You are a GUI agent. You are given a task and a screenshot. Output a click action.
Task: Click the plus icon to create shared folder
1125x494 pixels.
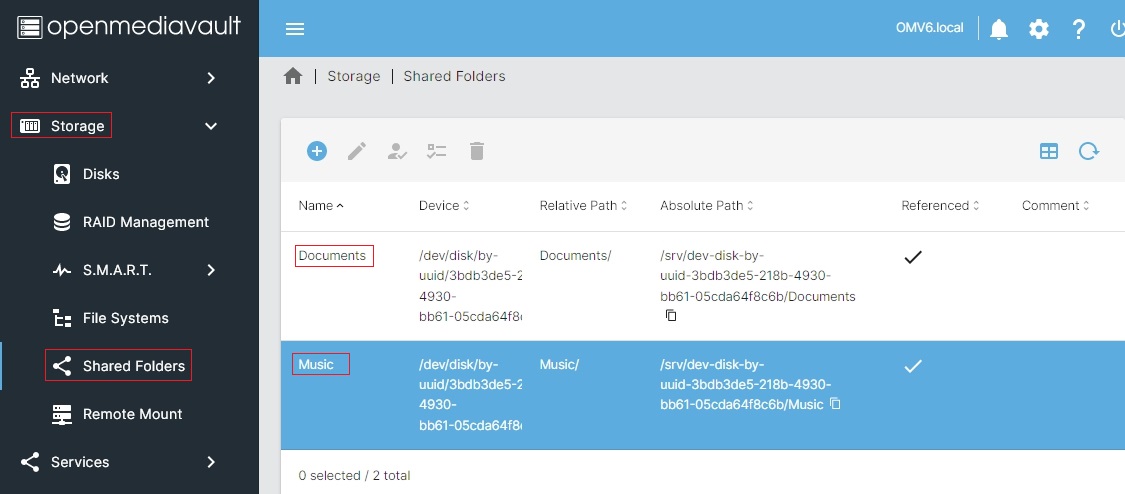click(316, 151)
